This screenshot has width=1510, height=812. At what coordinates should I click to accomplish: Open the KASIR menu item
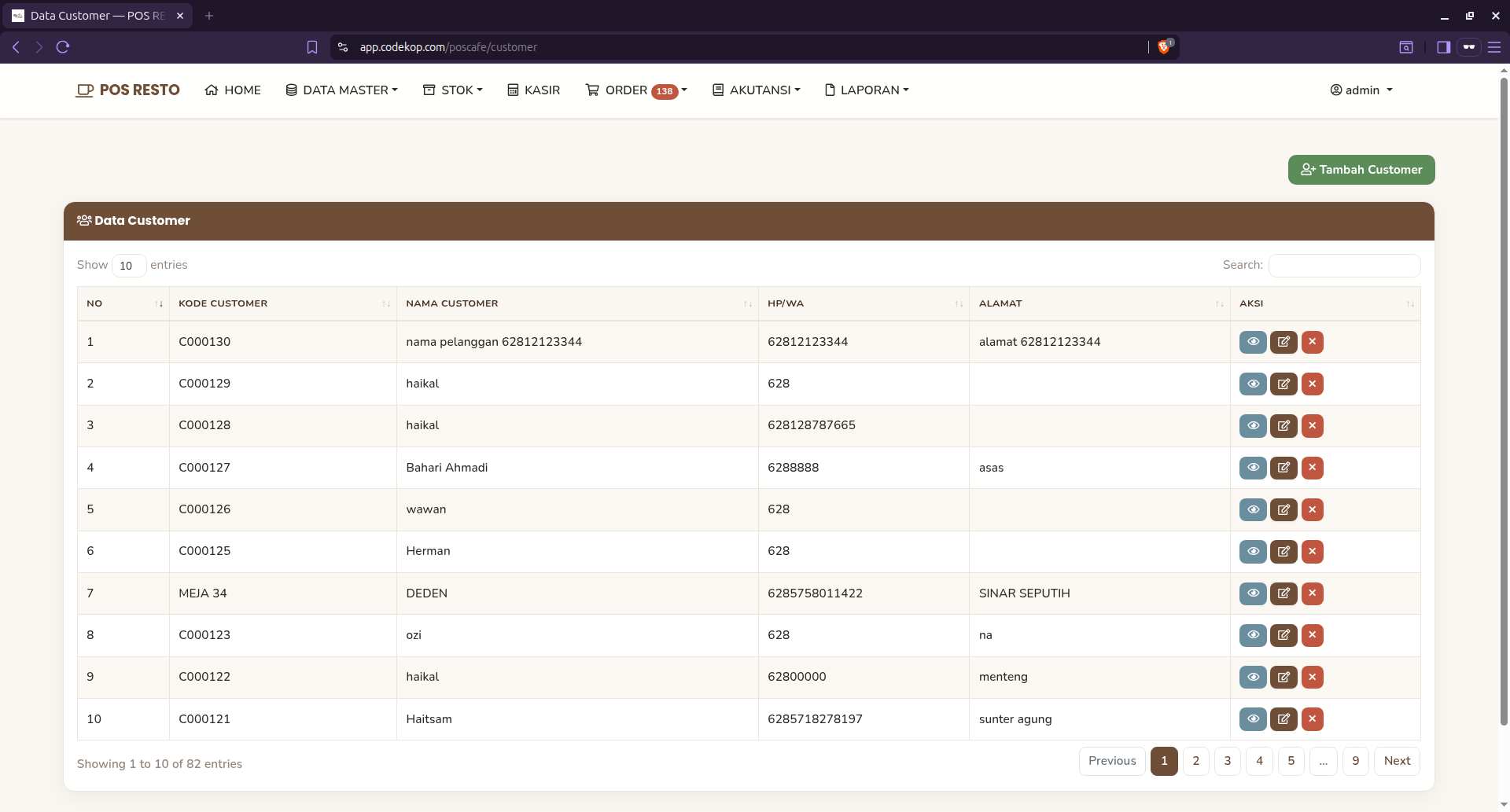(x=534, y=90)
